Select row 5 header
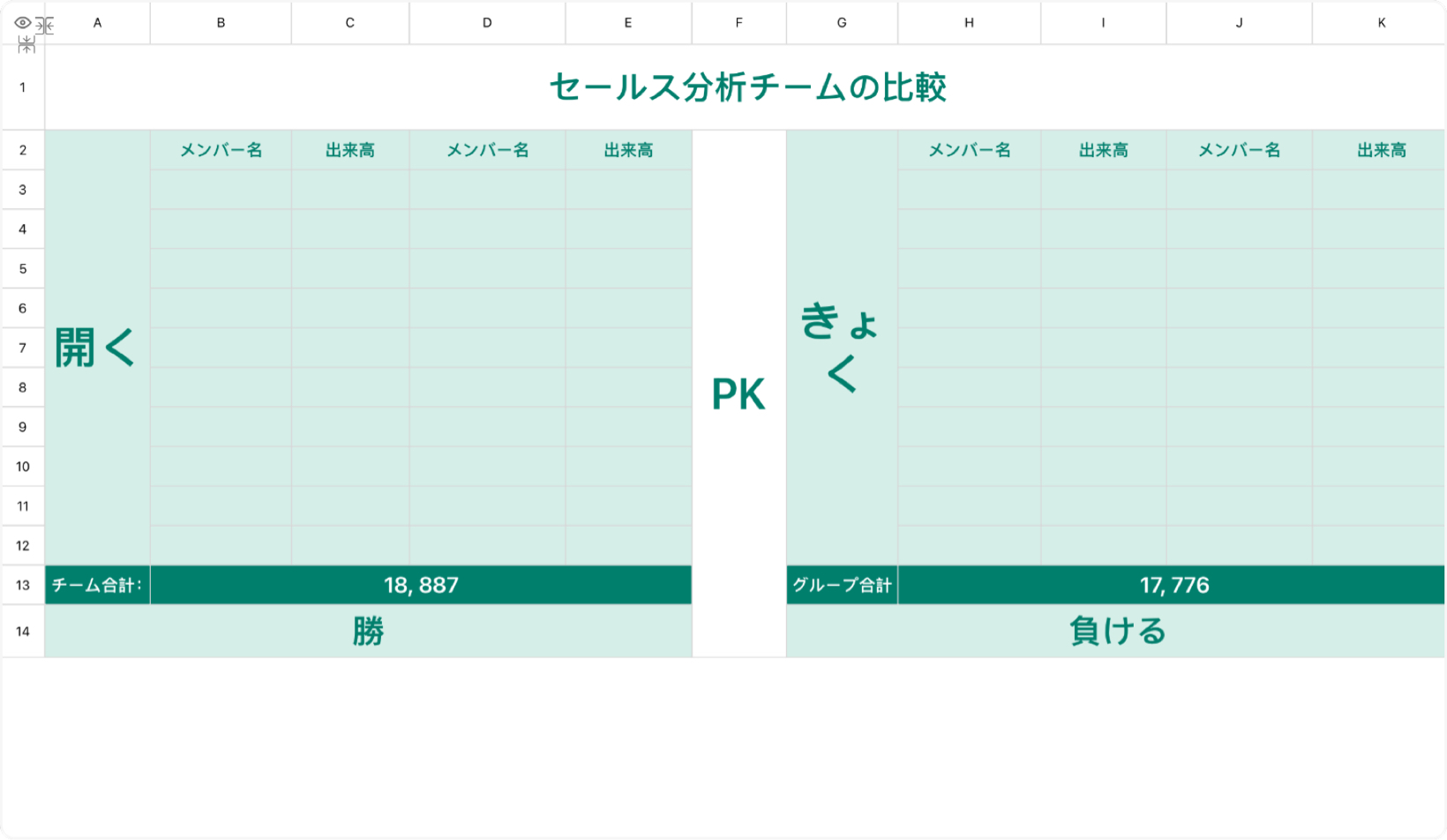Screen dimensions: 1447x840 23,269
